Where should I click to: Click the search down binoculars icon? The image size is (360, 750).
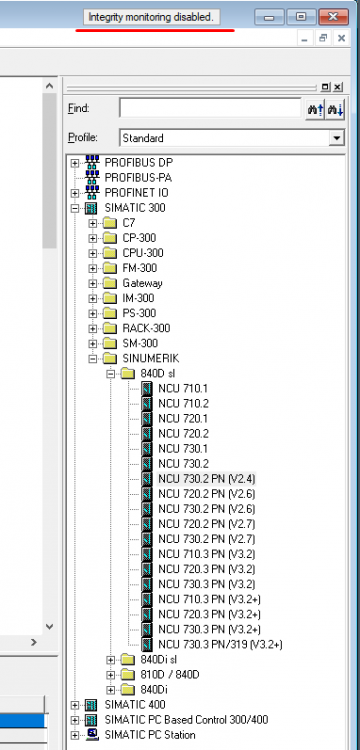335,110
